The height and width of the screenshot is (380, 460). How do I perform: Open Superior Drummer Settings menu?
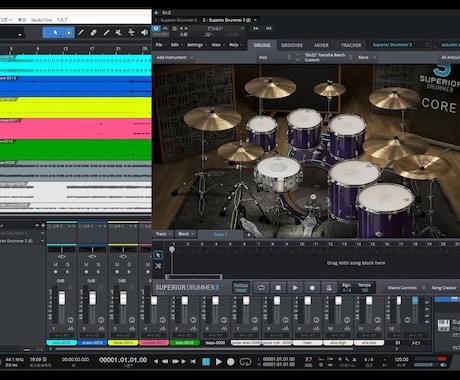196,45
